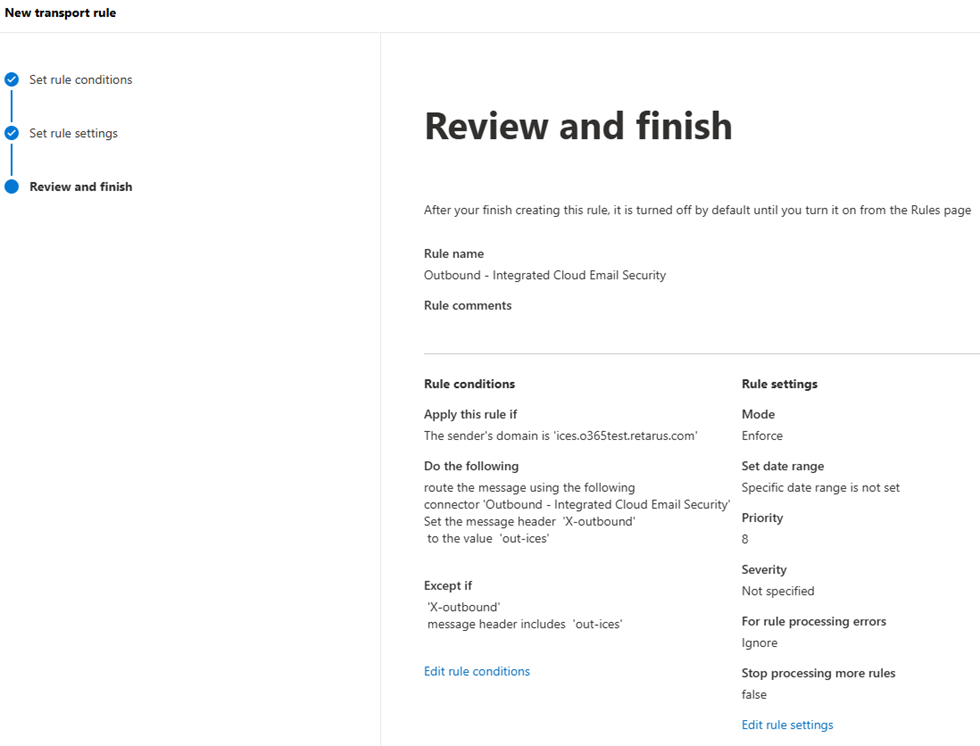Click the large Review and finish heading
Image resolution: width=980 pixels, height=746 pixels.
pyautogui.click(x=578, y=127)
